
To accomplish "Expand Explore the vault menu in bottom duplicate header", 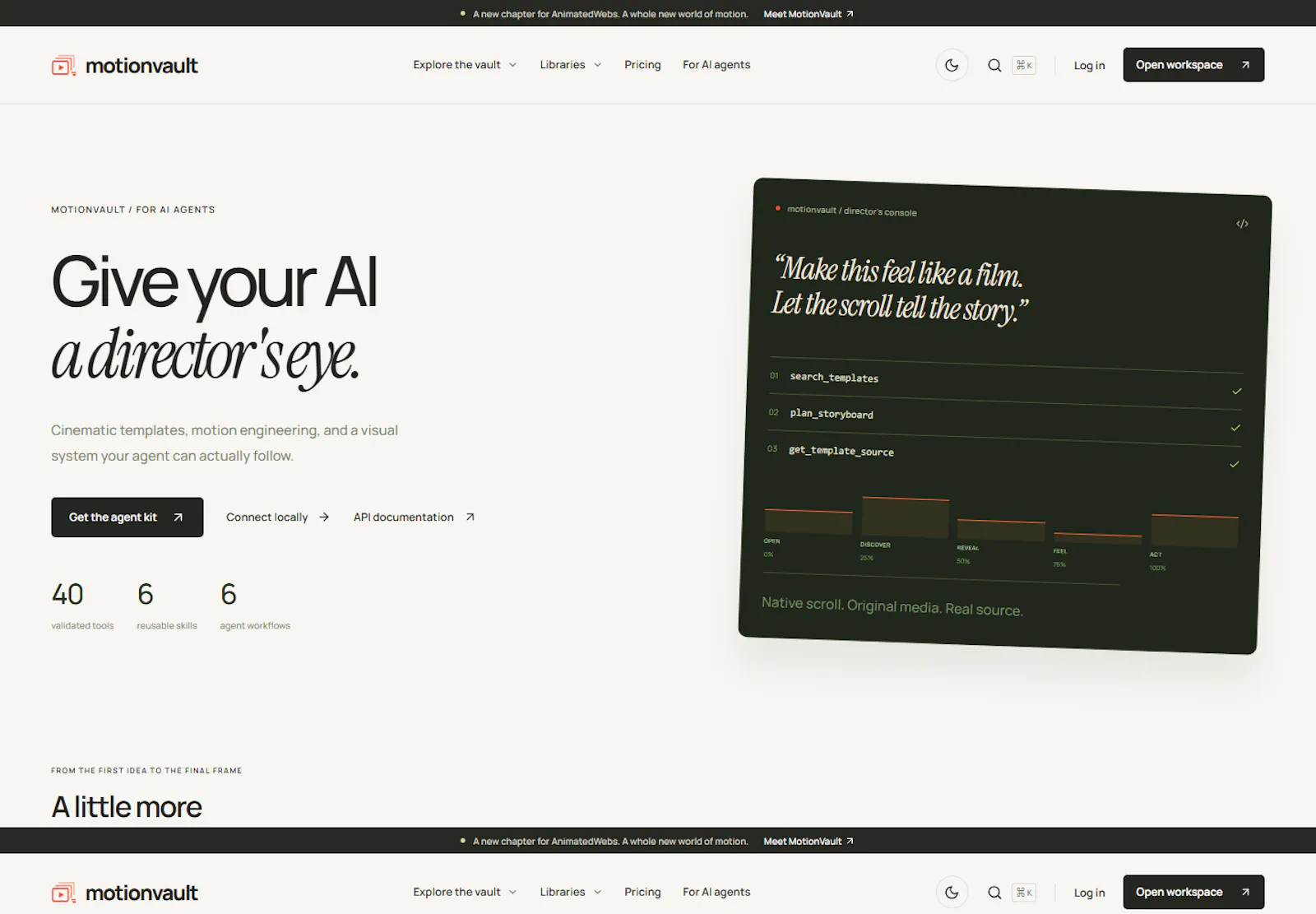I will [x=465, y=893].
